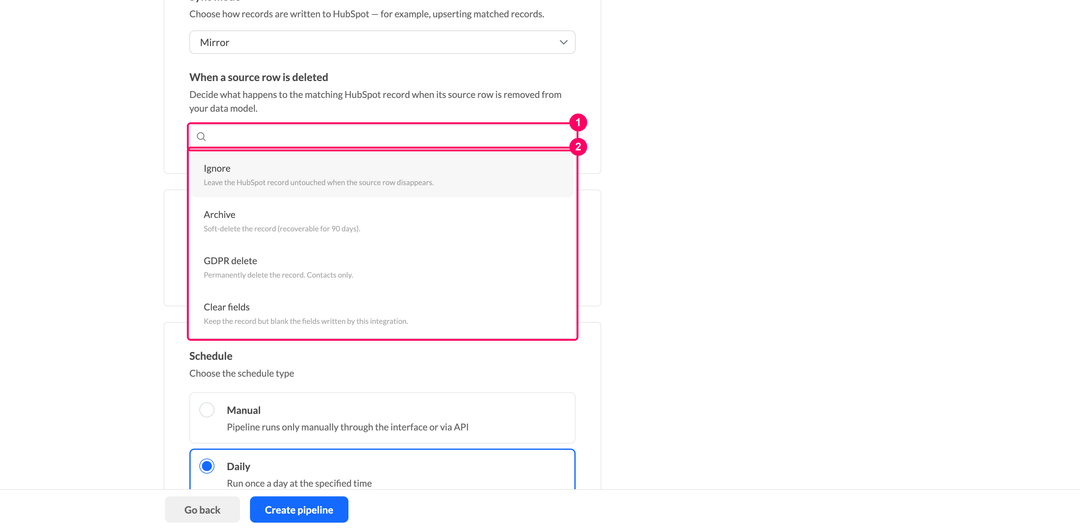Click "Choose the schedule type" text
The height and width of the screenshot is (529, 1080).
tap(242, 373)
